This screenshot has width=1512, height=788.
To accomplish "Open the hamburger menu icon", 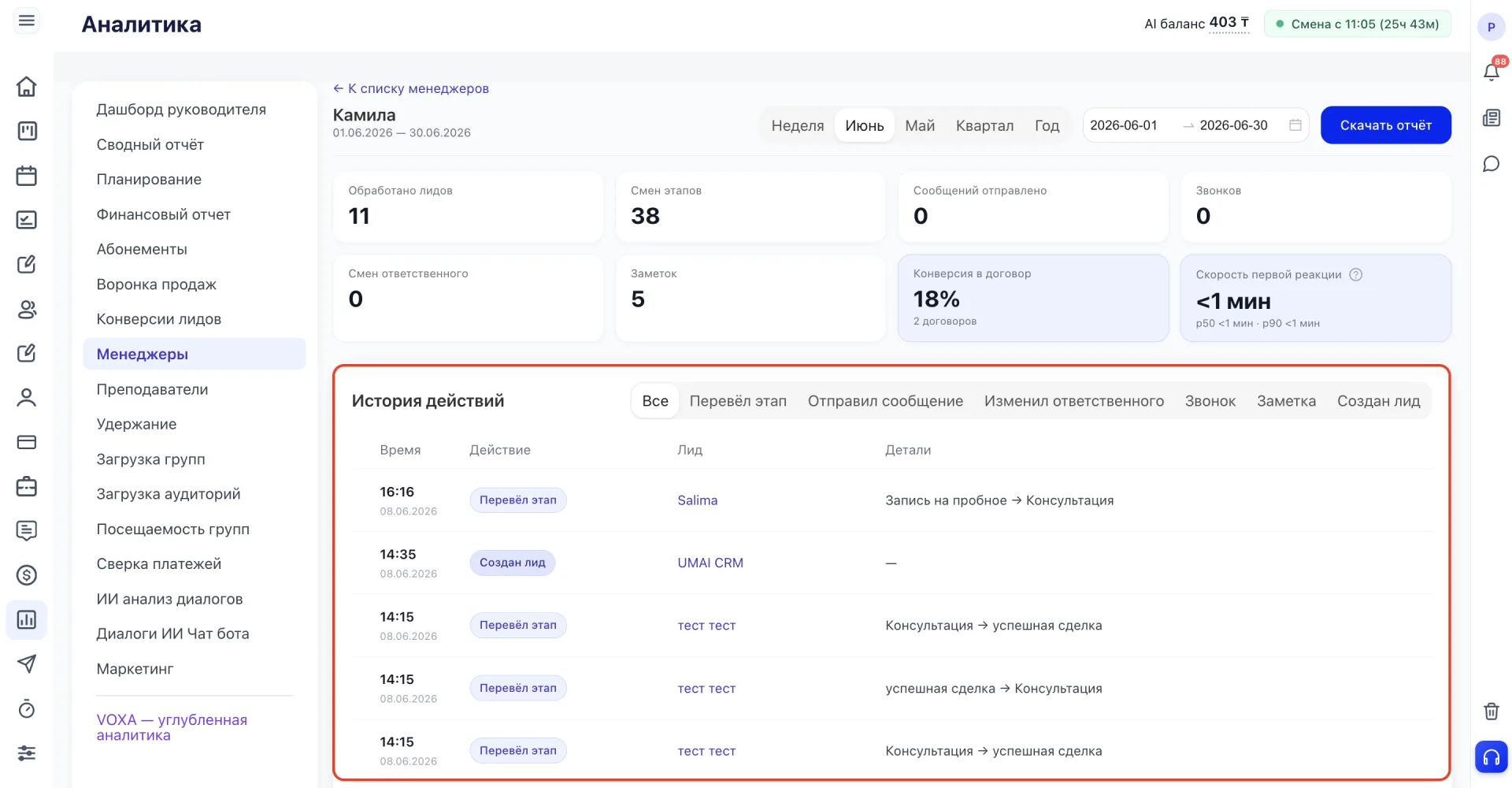I will point(27,21).
